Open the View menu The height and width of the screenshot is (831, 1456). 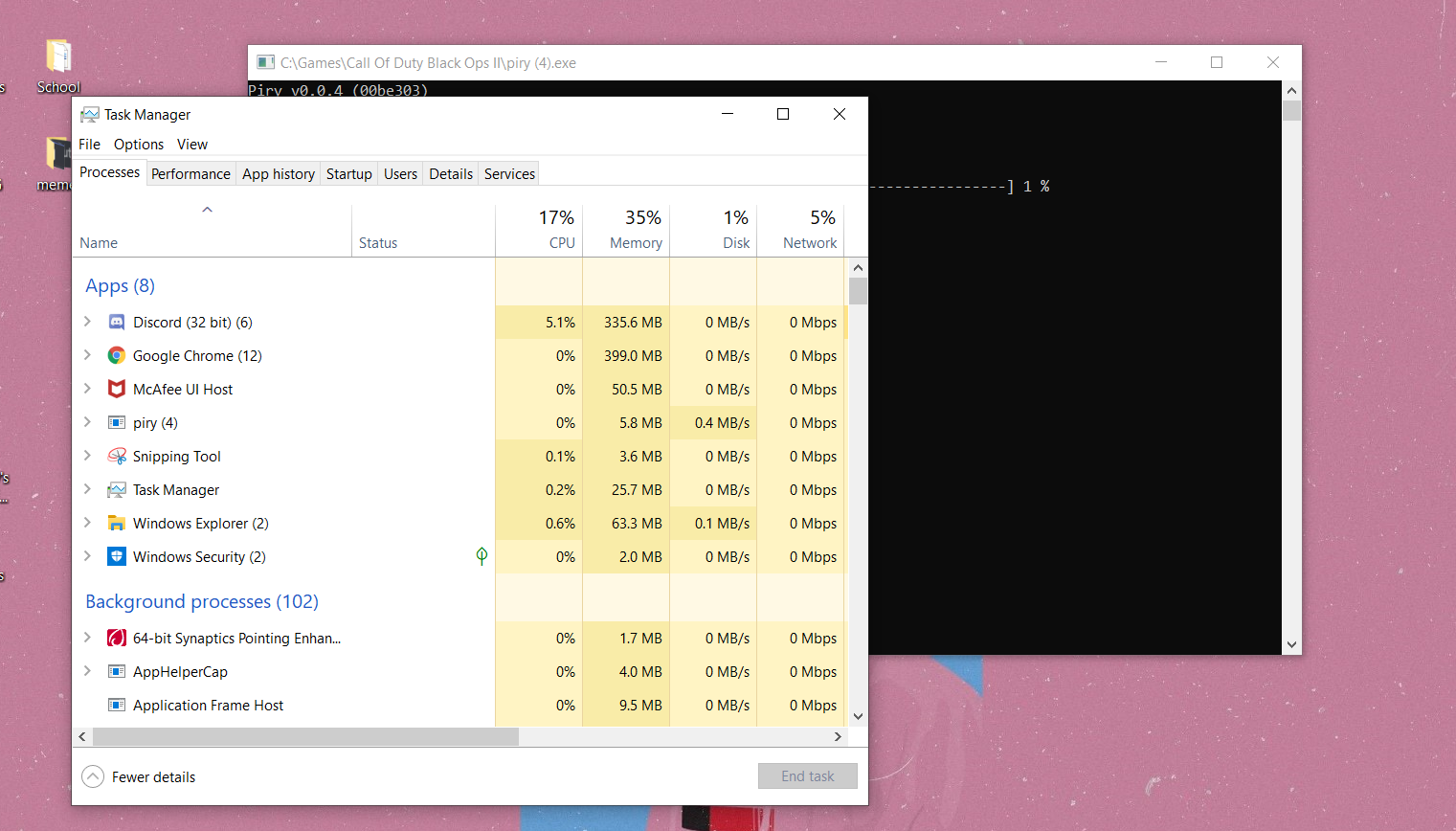(192, 145)
